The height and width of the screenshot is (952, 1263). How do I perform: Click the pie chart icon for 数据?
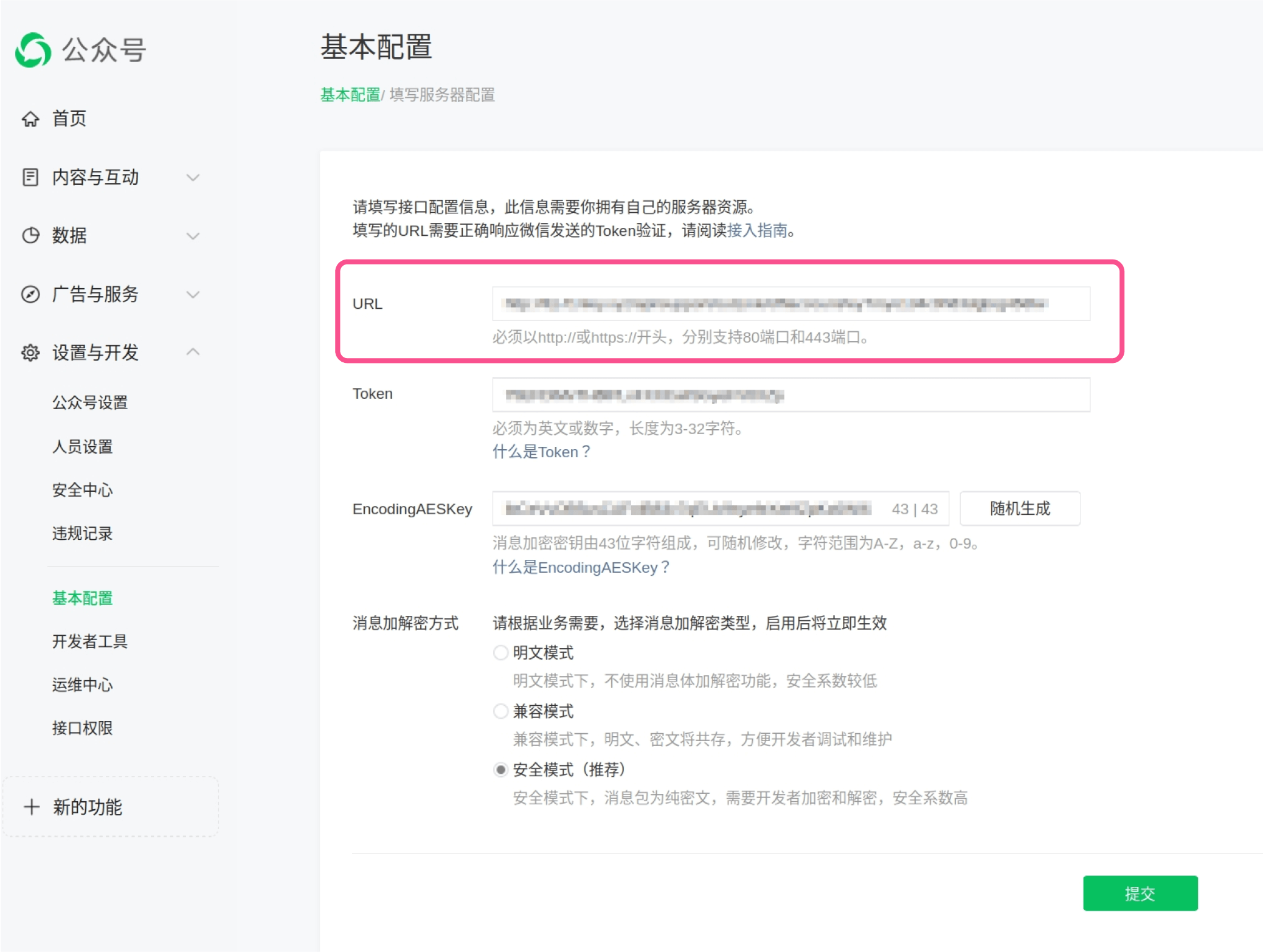pyautogui.click(x=30, y=235)
